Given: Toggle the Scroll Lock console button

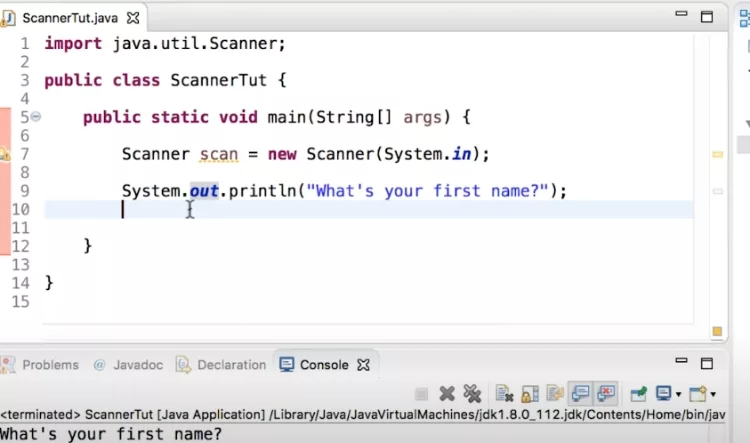Looking at the screenshot, I should [529, 394].
